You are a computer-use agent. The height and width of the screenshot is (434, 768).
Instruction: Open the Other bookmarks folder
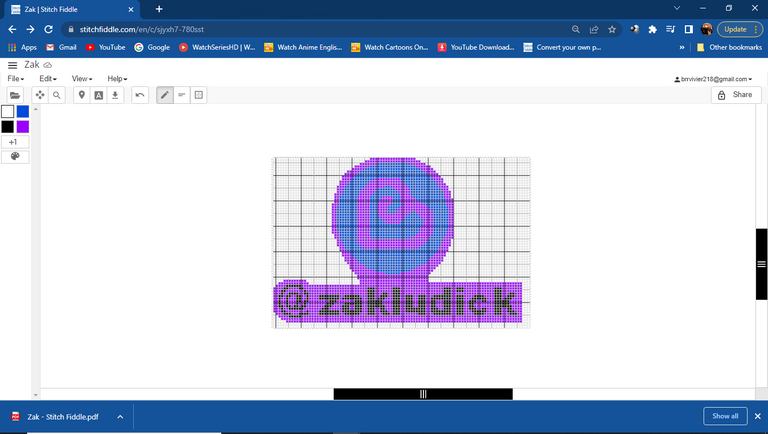729,48
